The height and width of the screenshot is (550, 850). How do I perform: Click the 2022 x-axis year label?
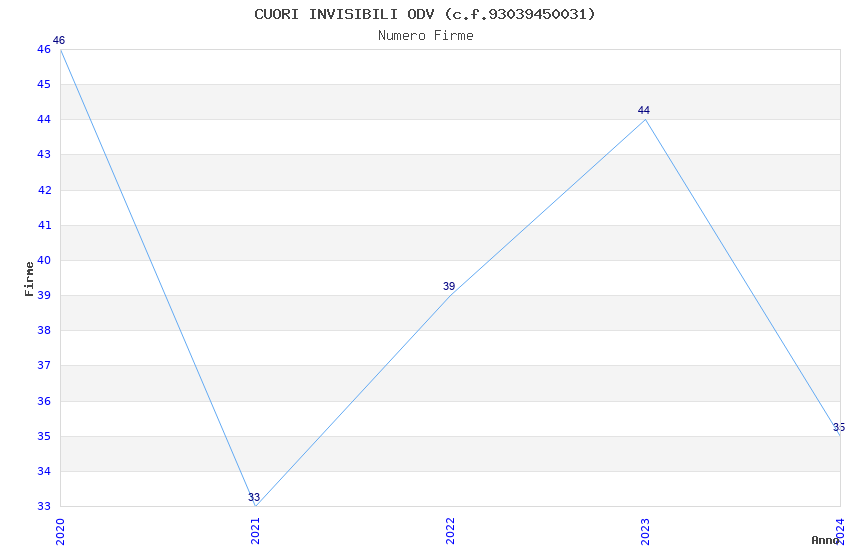[x=450, y=531]
